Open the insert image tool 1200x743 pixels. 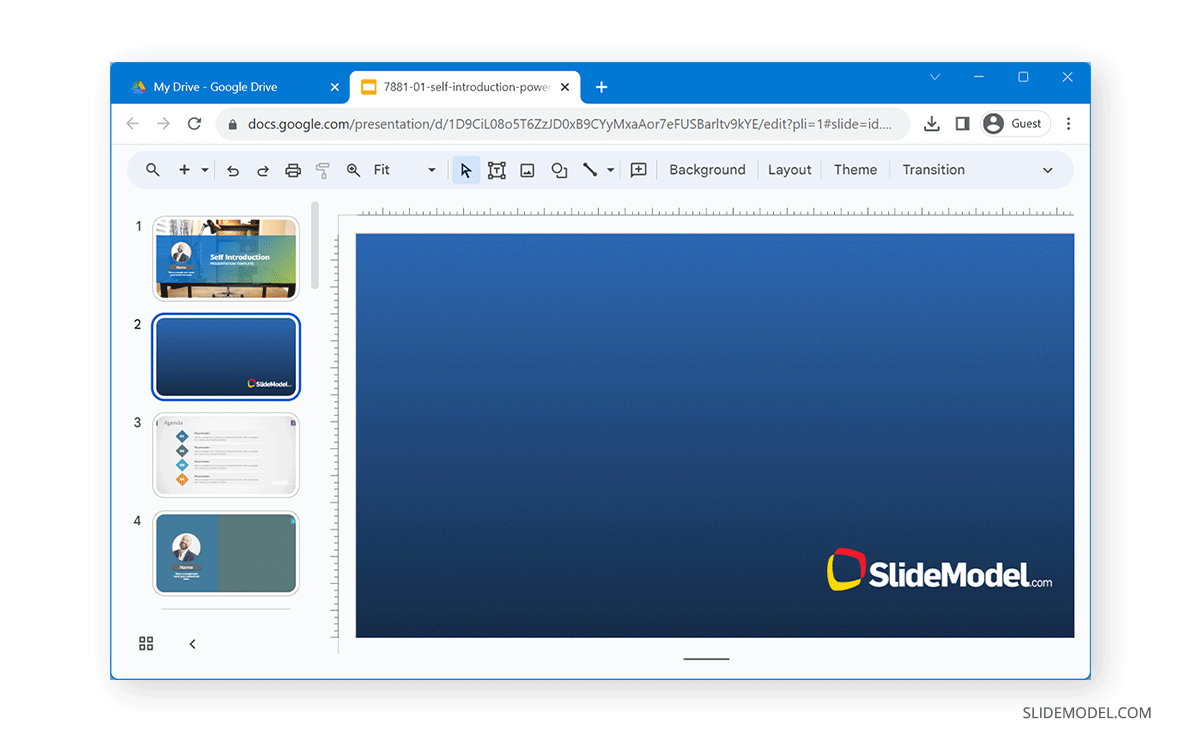(527, 169)
